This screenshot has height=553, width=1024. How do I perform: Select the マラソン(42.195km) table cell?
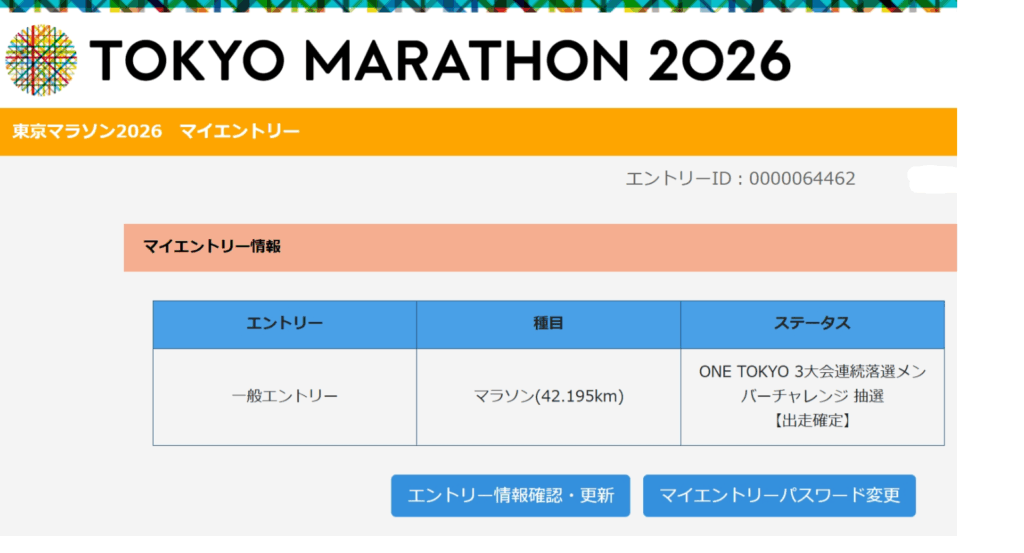click(548, 396)
